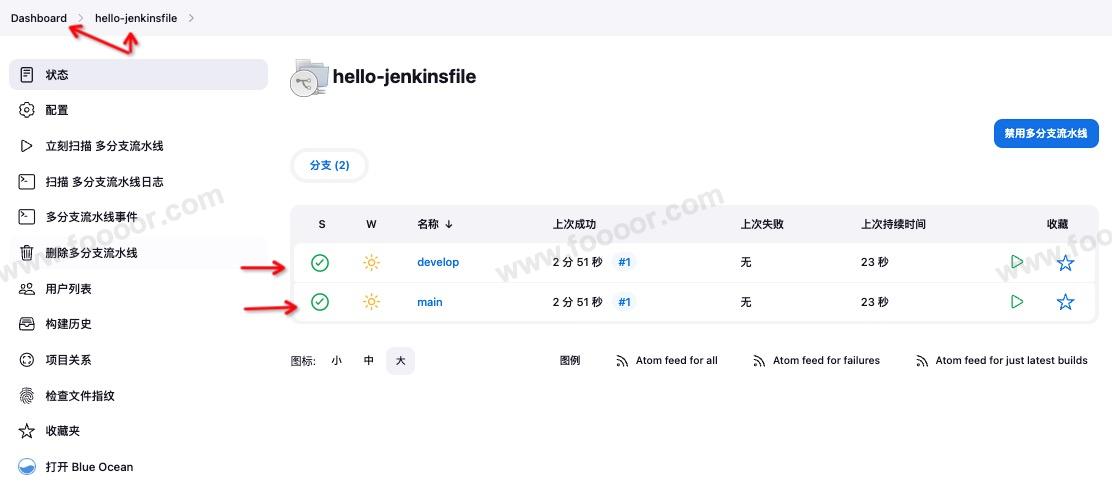1112x488 pixels.
Task: Click the 禁用多分支流水线 button
Action: pos(1045,133)
